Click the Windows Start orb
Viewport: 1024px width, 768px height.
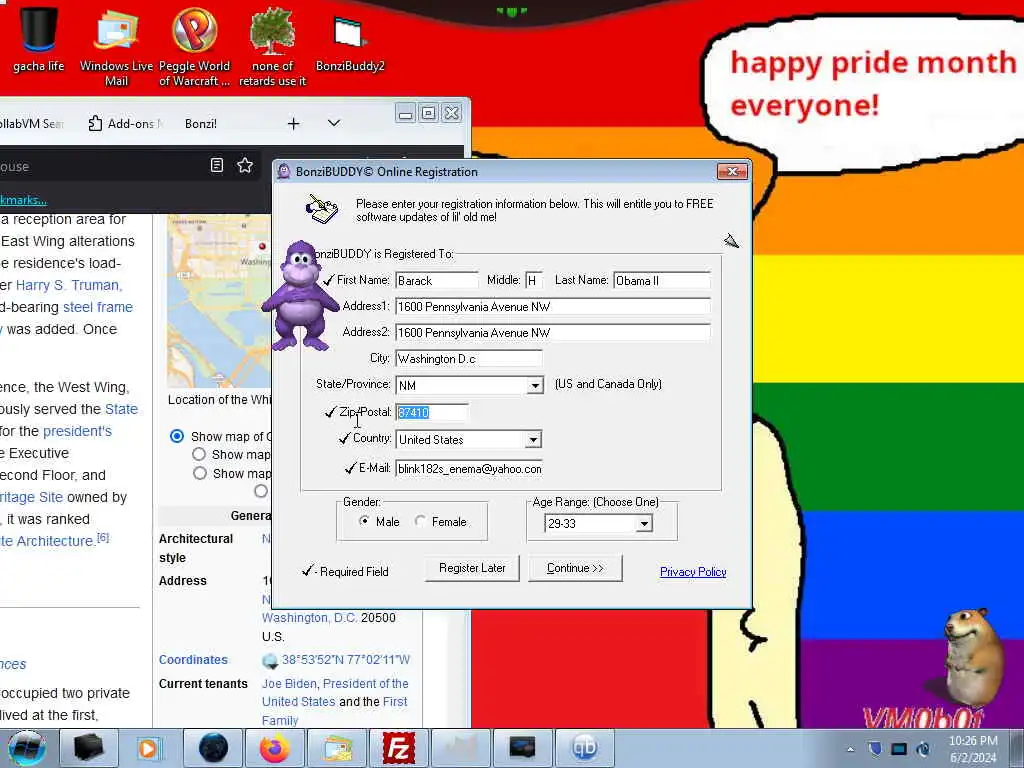pos(27,748)
